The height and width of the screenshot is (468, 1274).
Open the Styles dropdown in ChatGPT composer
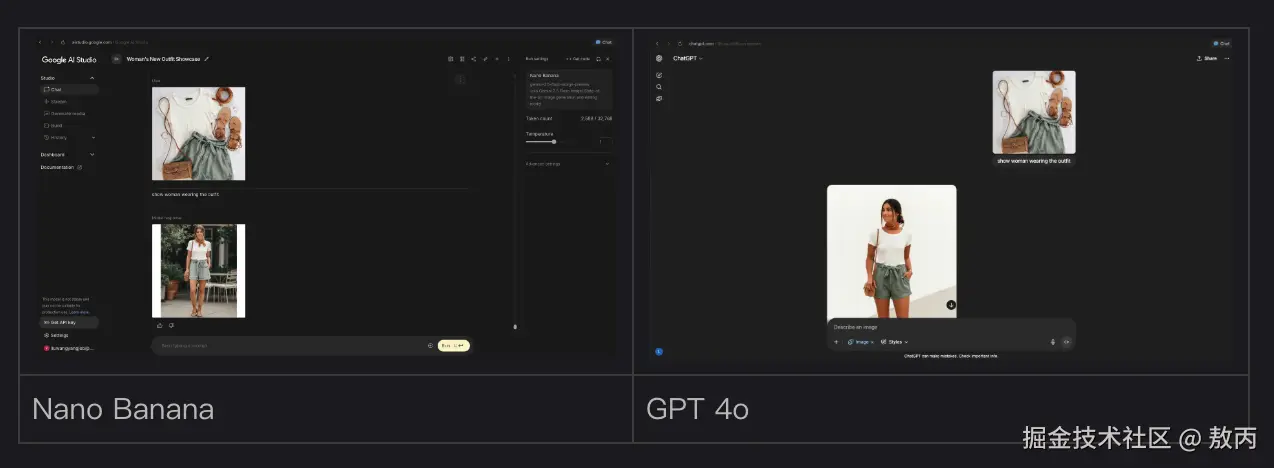tap(894, 342)
